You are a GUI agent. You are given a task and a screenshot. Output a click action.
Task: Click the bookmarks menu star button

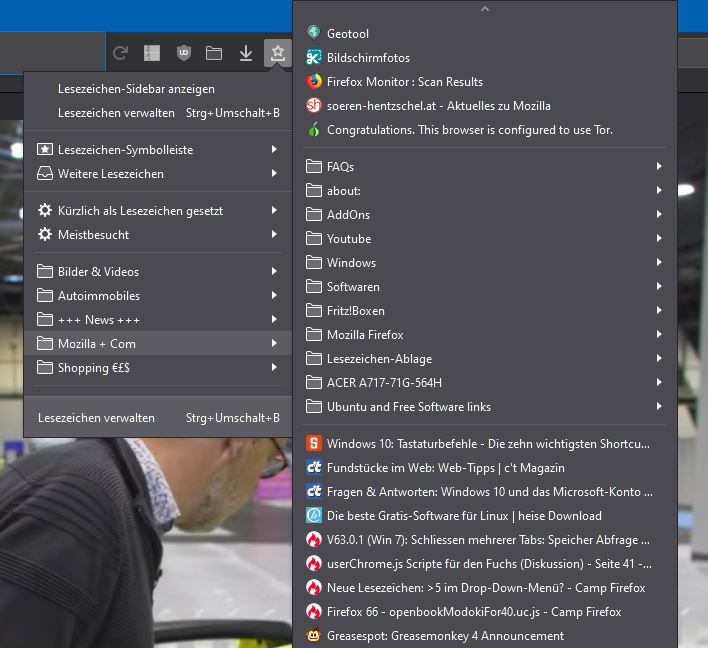point(278,53)
